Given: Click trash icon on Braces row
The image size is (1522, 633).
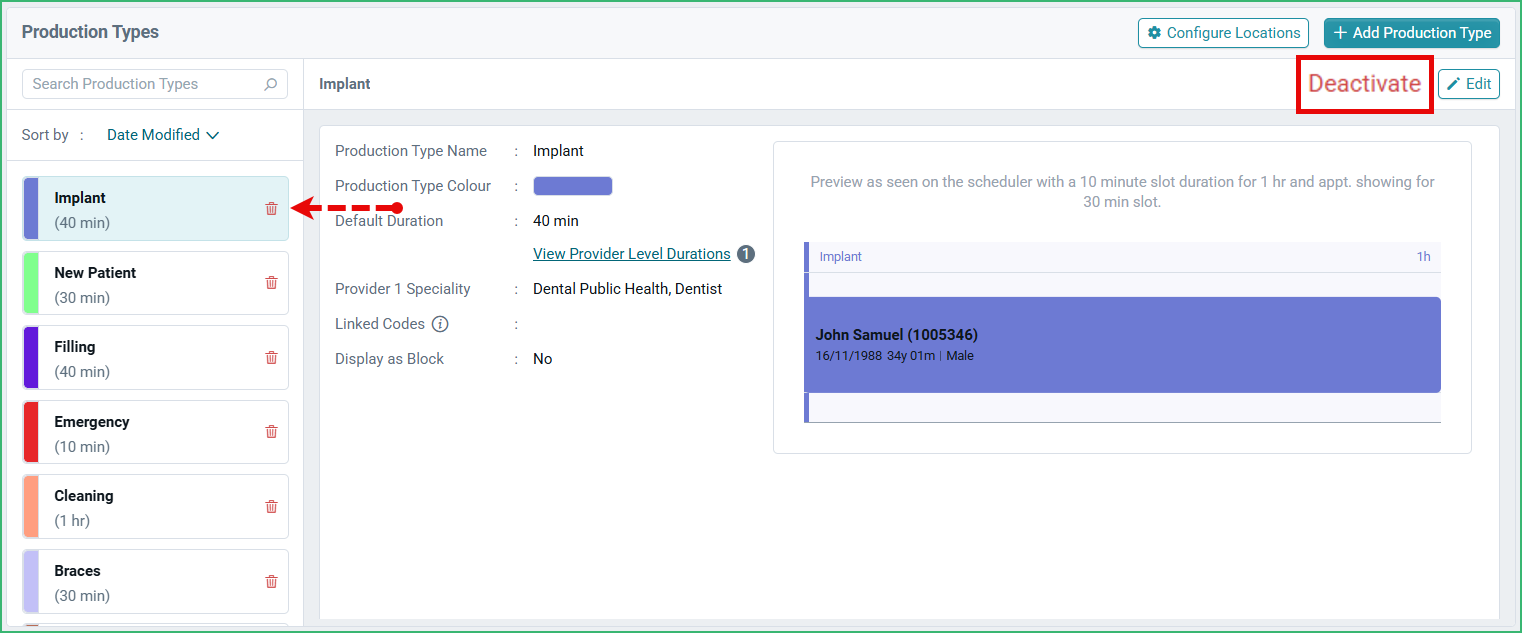Looking at the screenshot, I should [271, 581].
